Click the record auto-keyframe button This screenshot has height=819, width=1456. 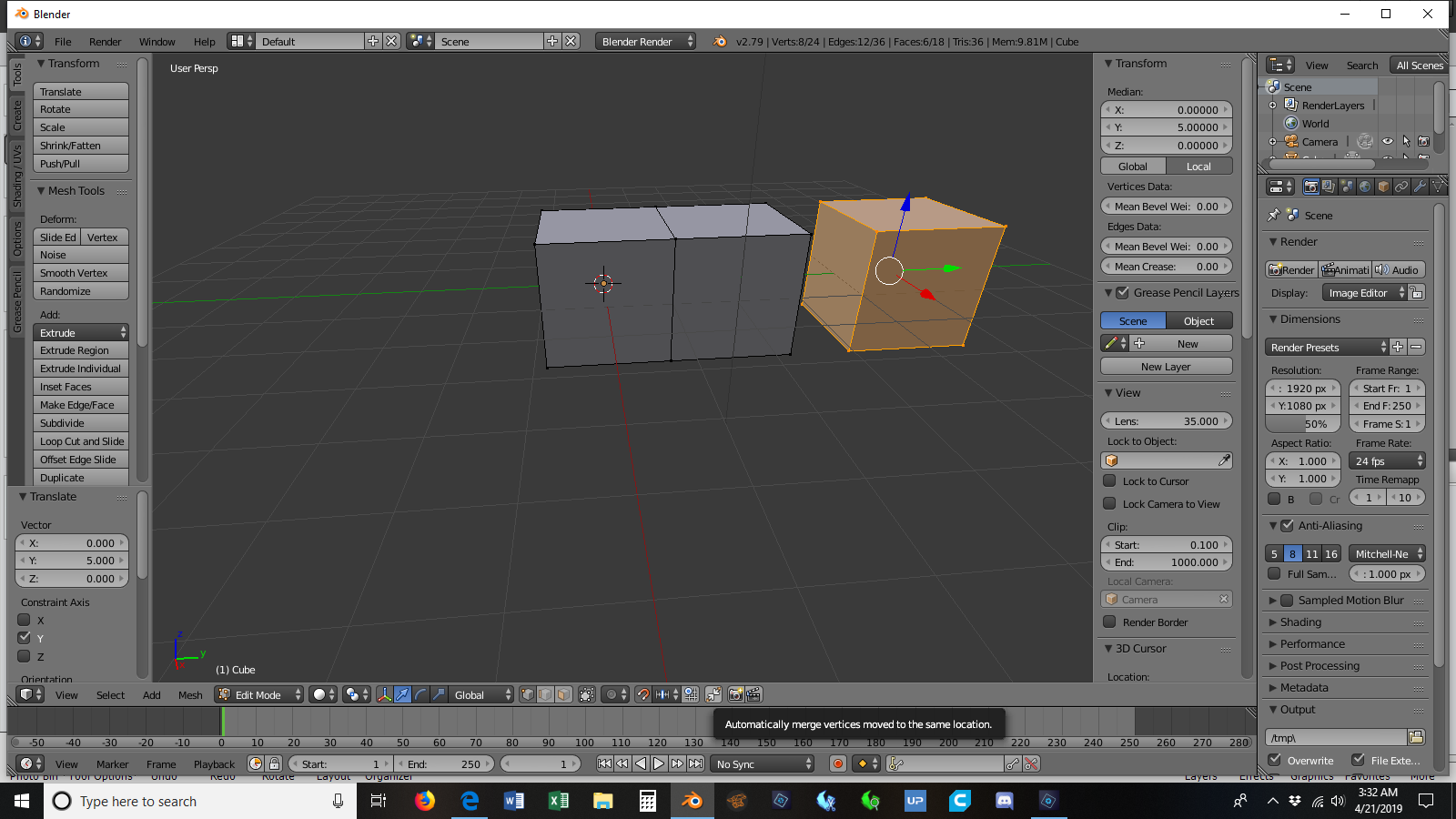(838, 763)
